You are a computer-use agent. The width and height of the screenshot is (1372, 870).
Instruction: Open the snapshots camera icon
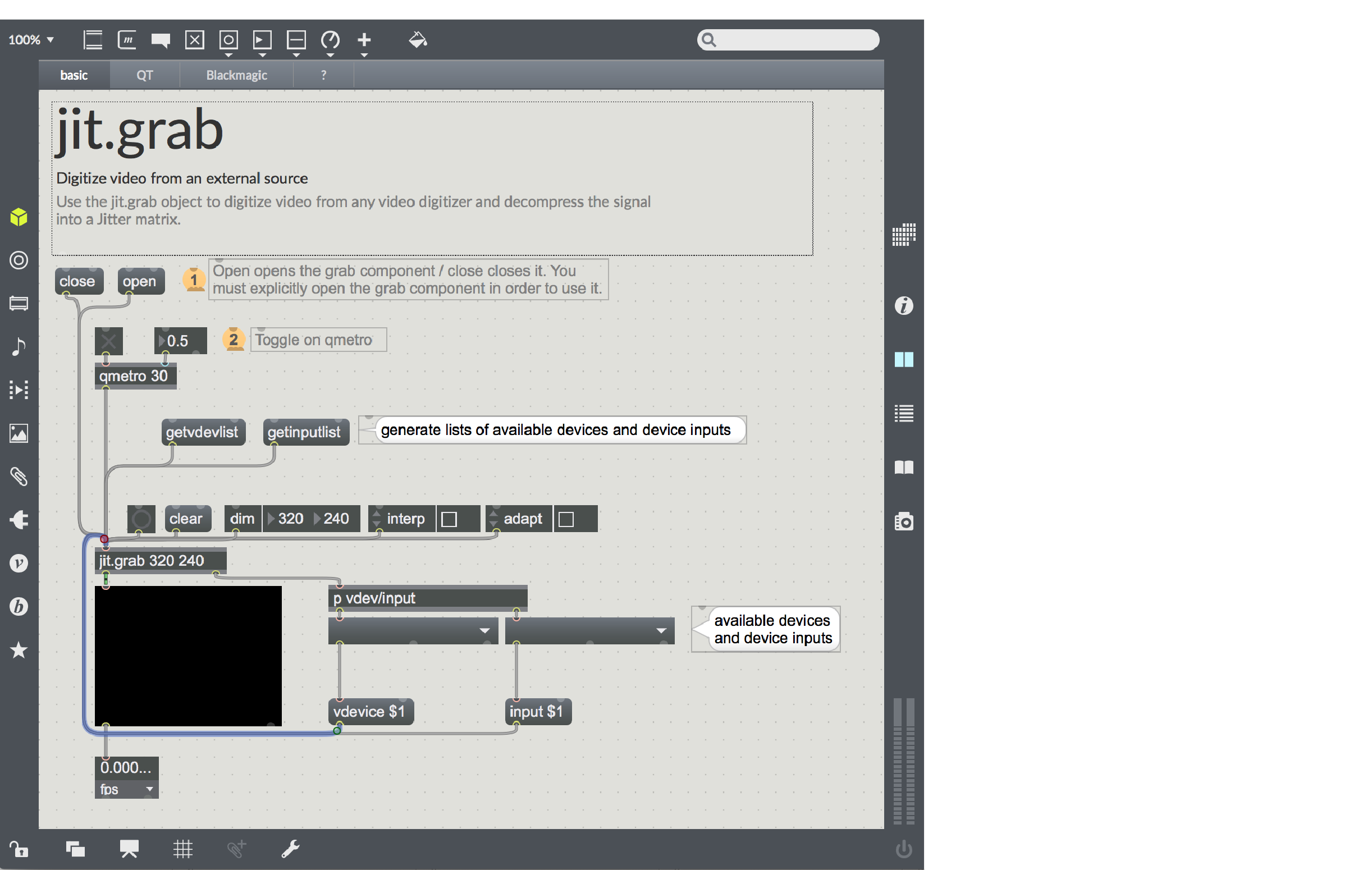coord(904,521)
